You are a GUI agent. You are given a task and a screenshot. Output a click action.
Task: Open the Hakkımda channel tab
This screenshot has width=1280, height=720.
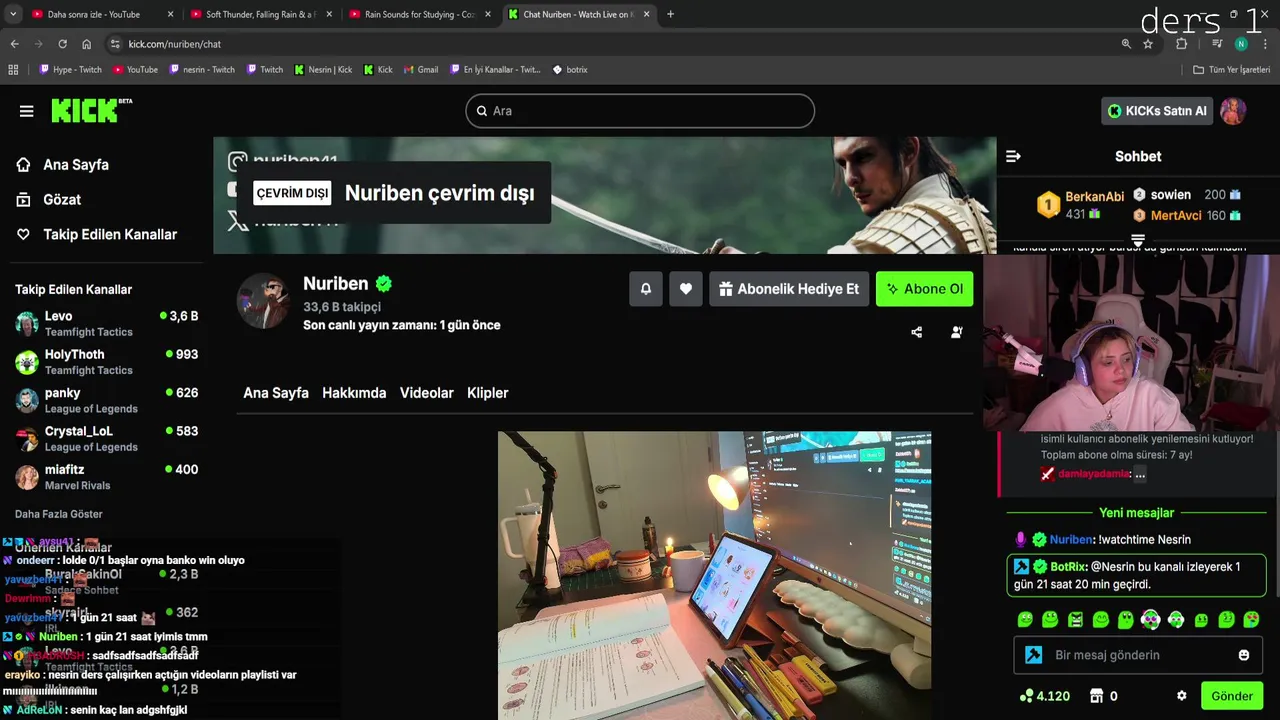(354, 393)
